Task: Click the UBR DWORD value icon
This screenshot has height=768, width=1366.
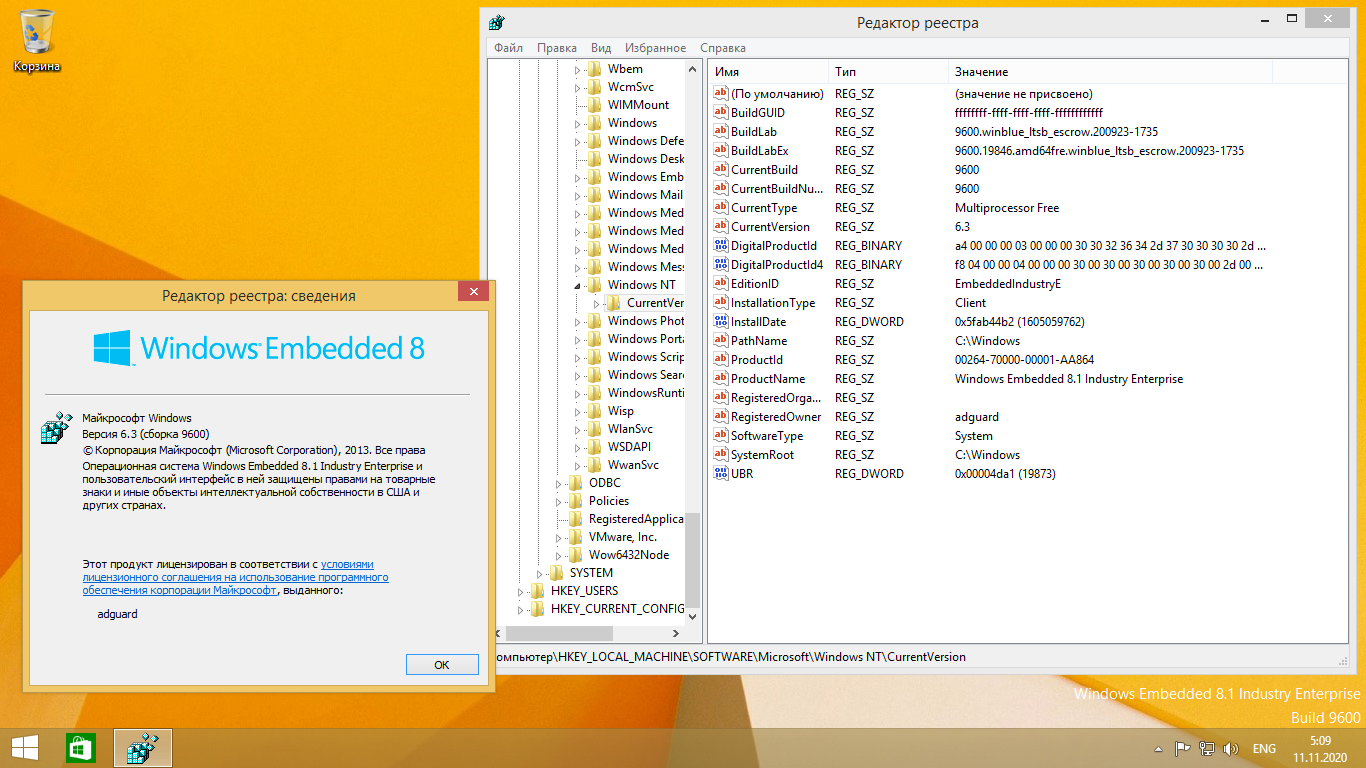Action: point(721,473)
